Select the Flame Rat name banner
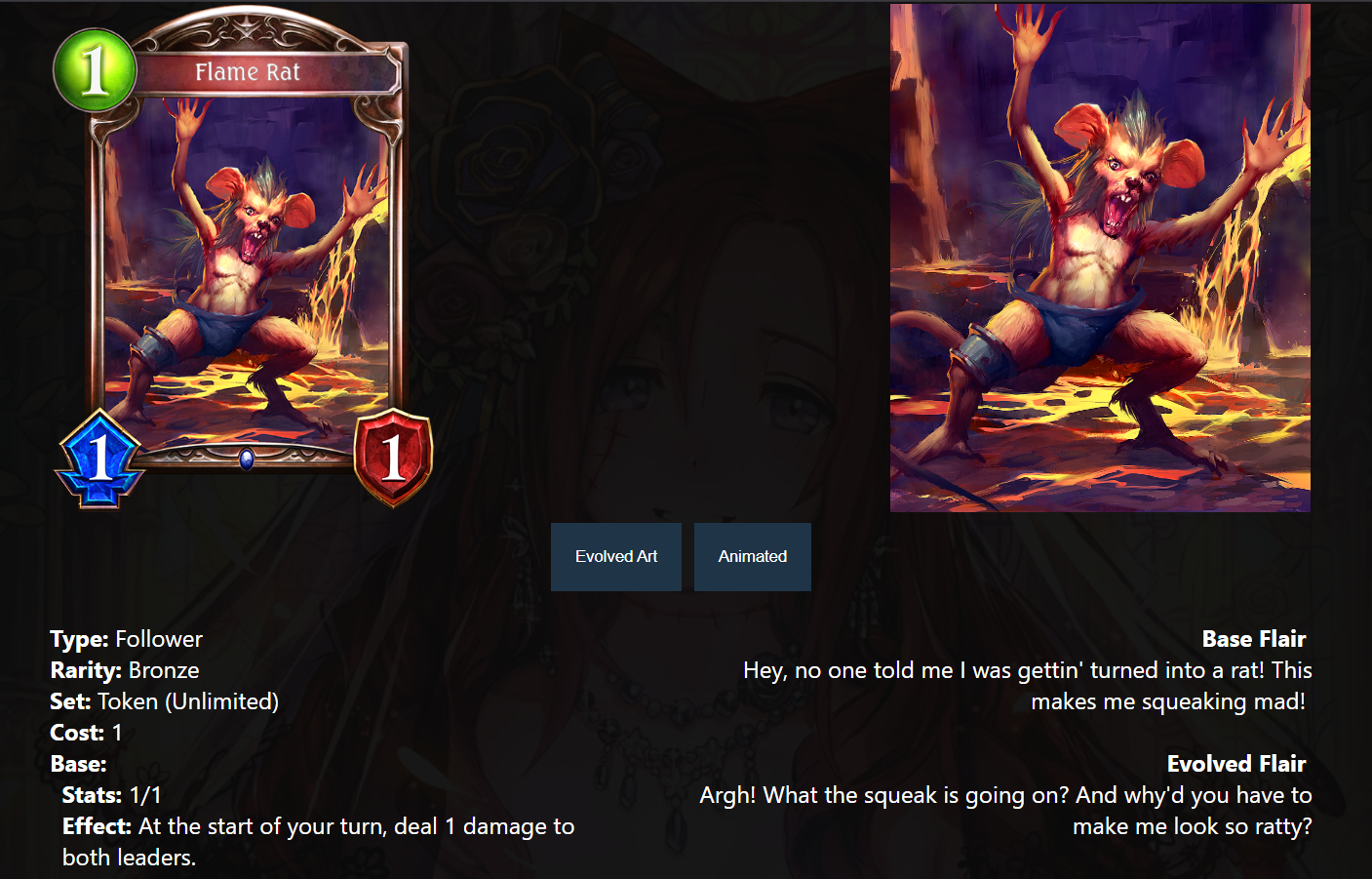The height and width of the screenshot is (879, 1372). click(x=248, y=72)
